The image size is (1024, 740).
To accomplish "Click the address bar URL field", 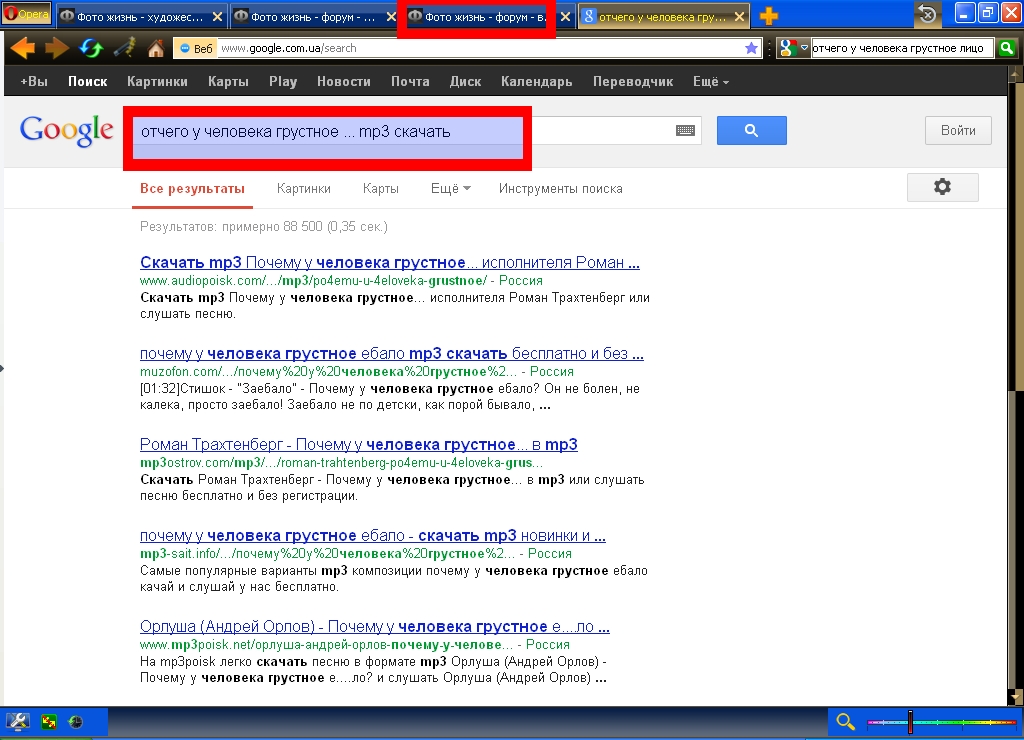I will [480, 48].
